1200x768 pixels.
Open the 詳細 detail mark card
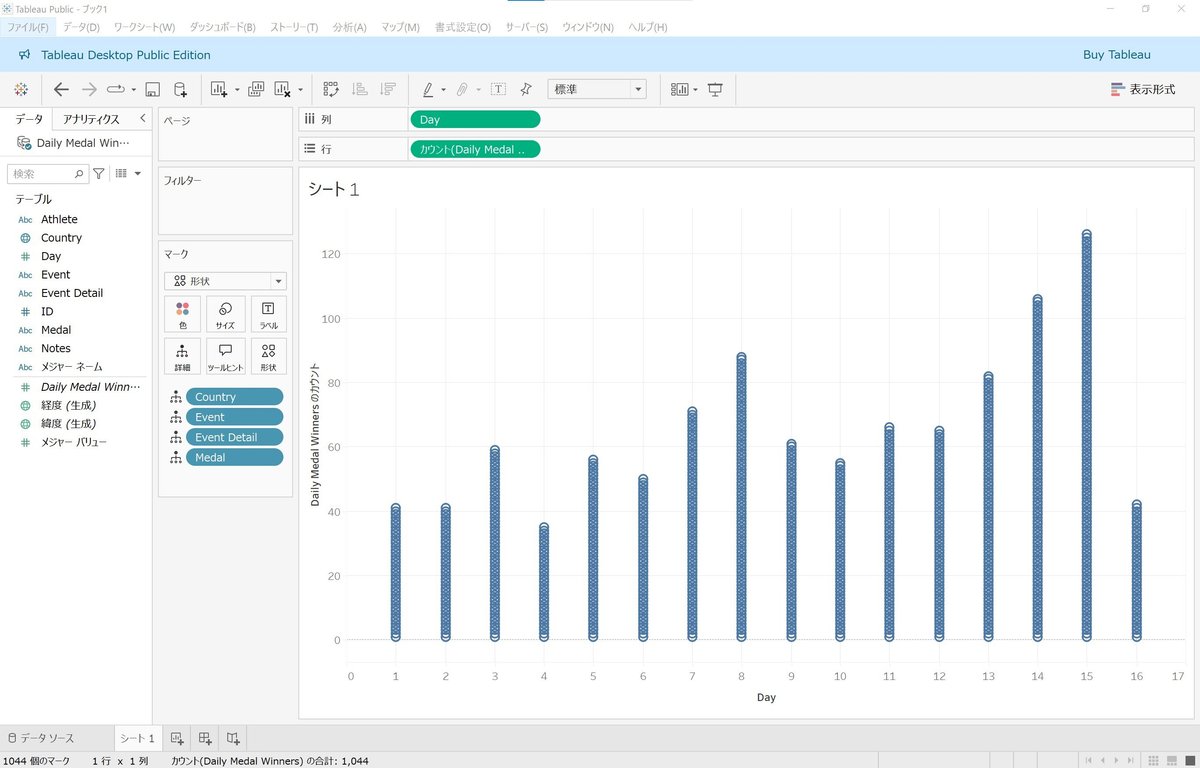coord(182,356)
